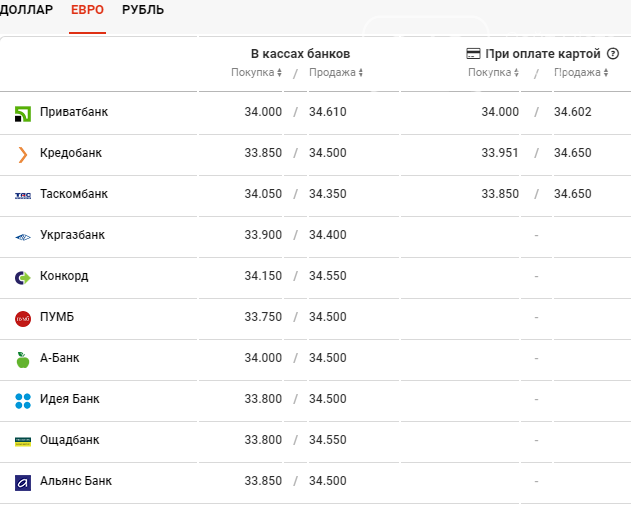Open the Приватбанк bank name link

click(x=74, y=112)
